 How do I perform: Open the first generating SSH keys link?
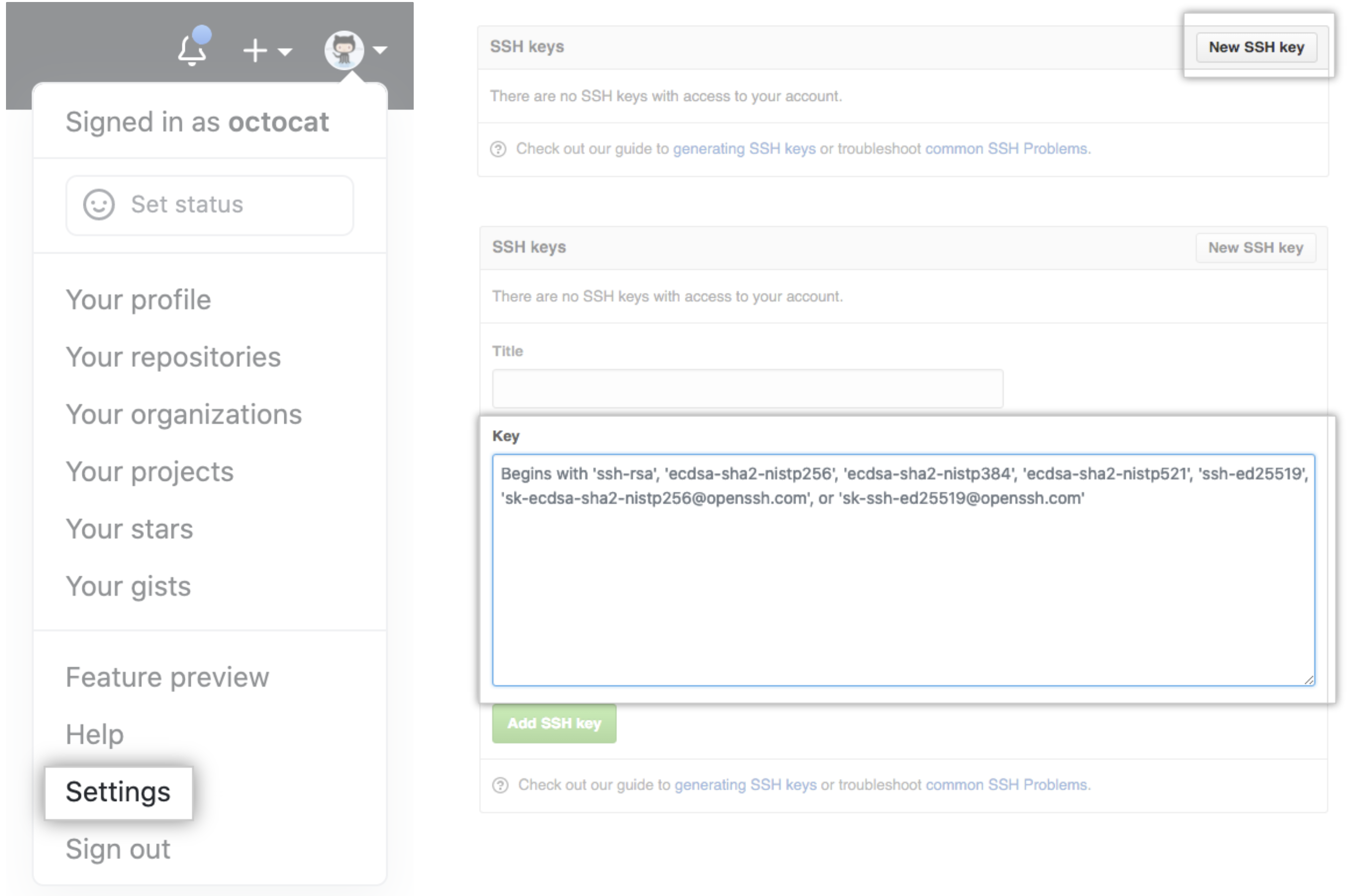pyautogui.click(x=743, y=148)
